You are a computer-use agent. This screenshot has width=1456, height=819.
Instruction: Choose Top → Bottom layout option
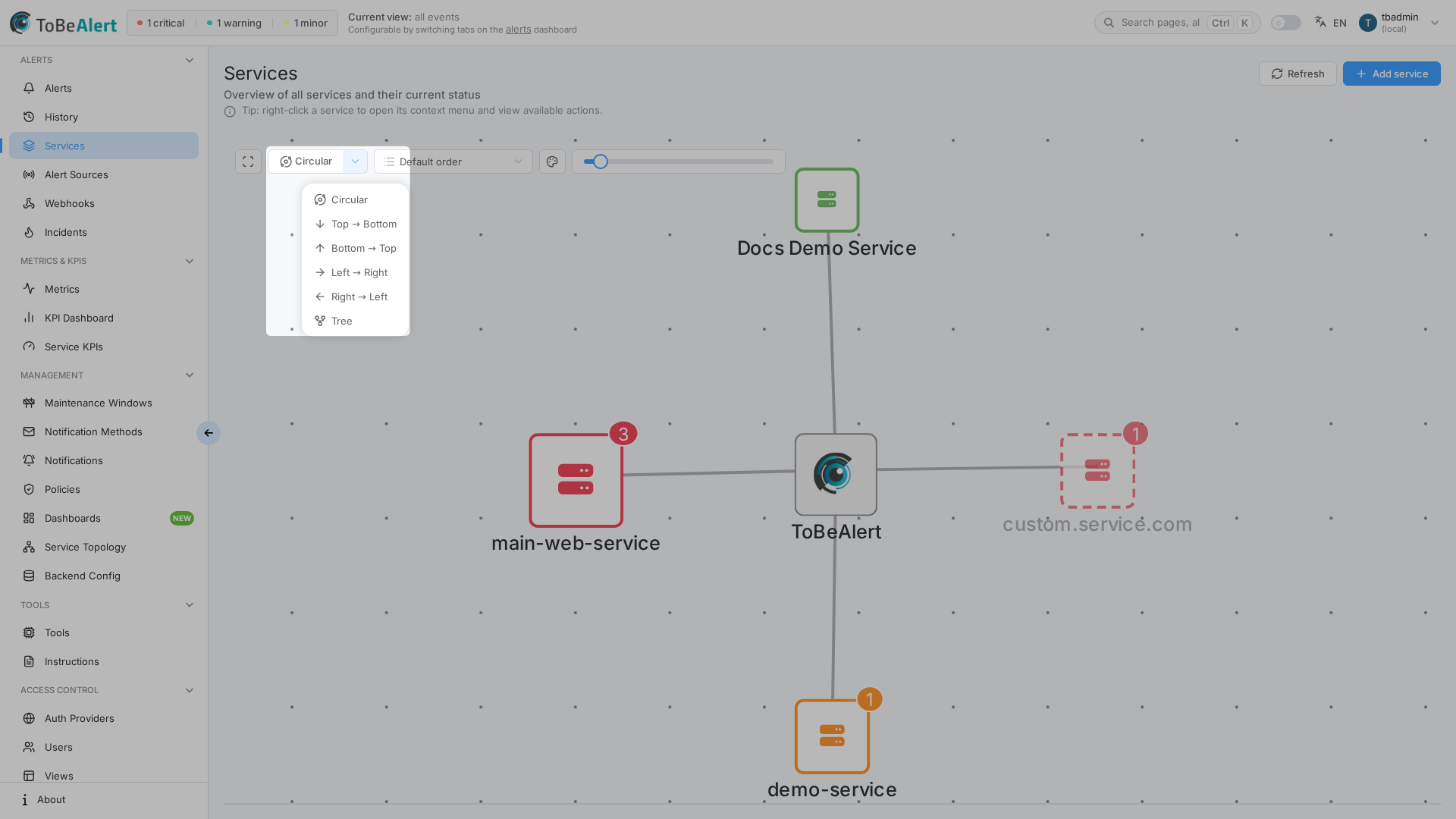(x=356, y=224)
